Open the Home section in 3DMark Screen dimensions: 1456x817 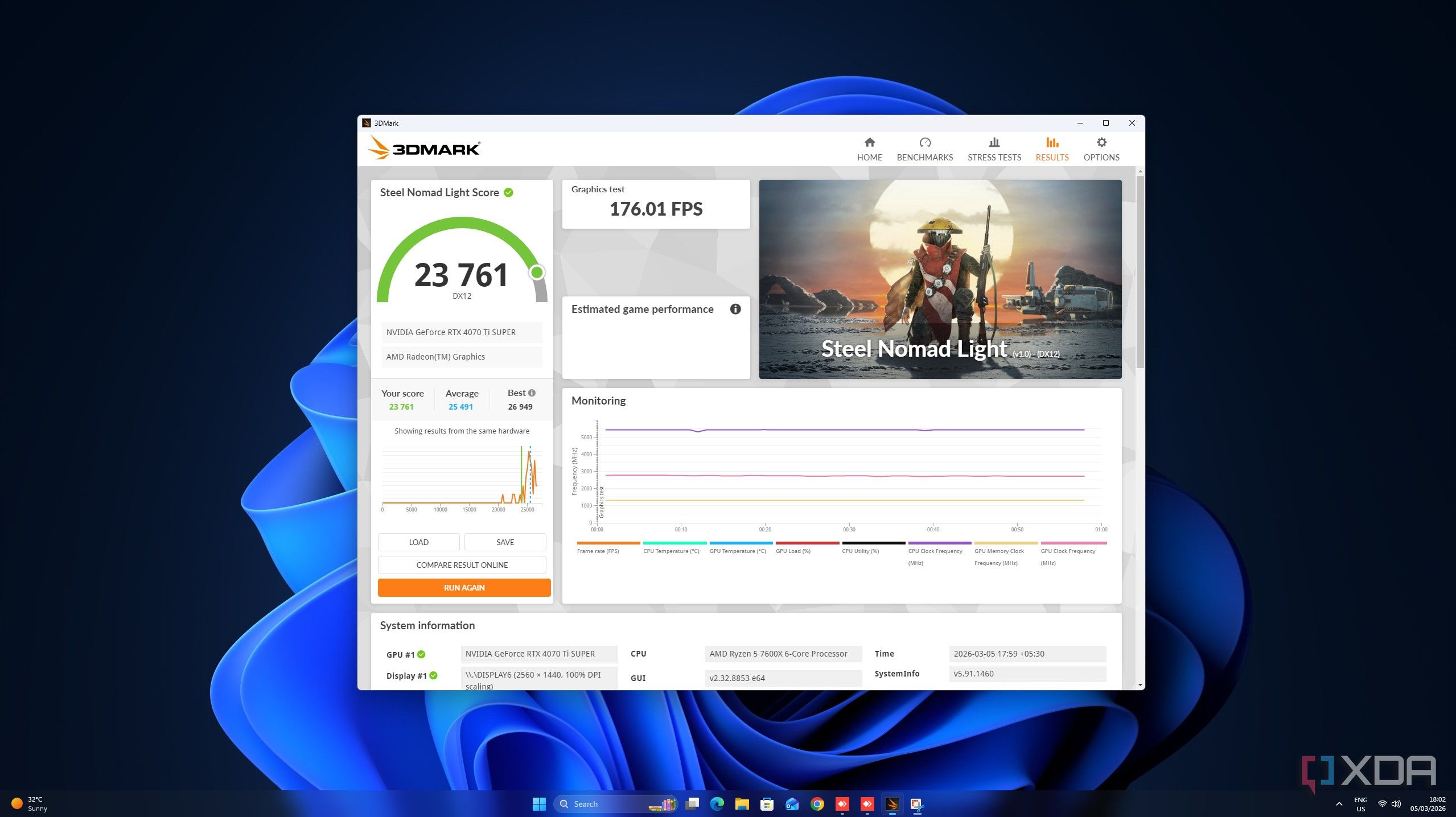click(869, 150)
